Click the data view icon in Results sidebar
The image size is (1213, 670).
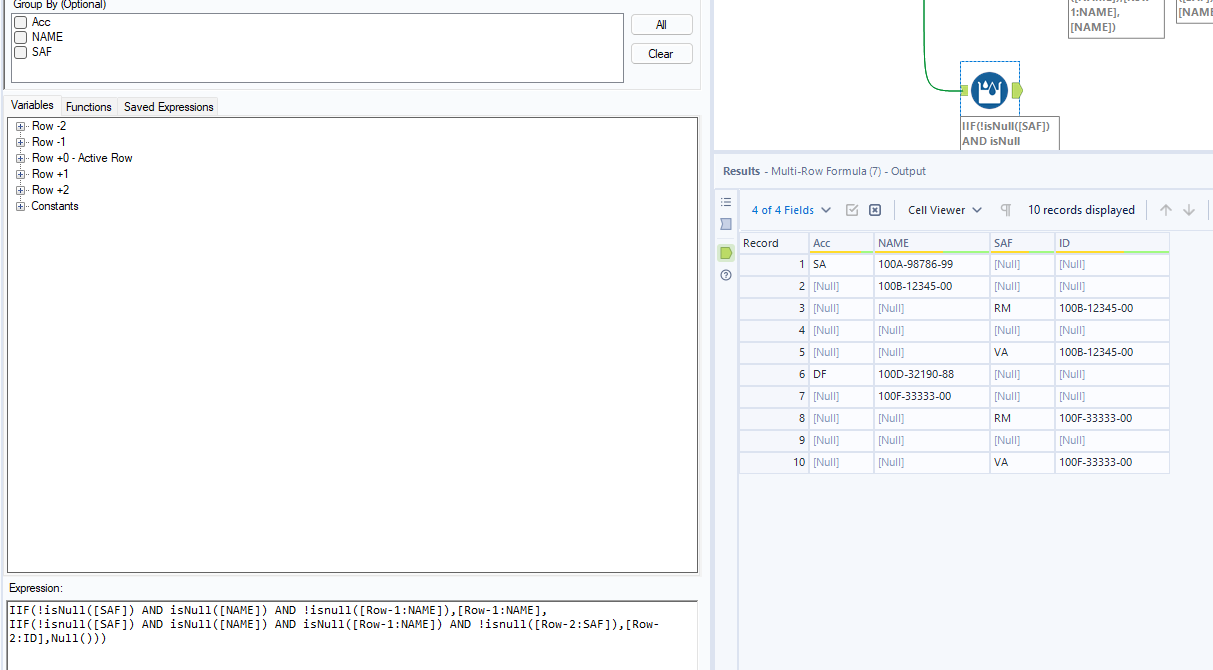[726, 224]
